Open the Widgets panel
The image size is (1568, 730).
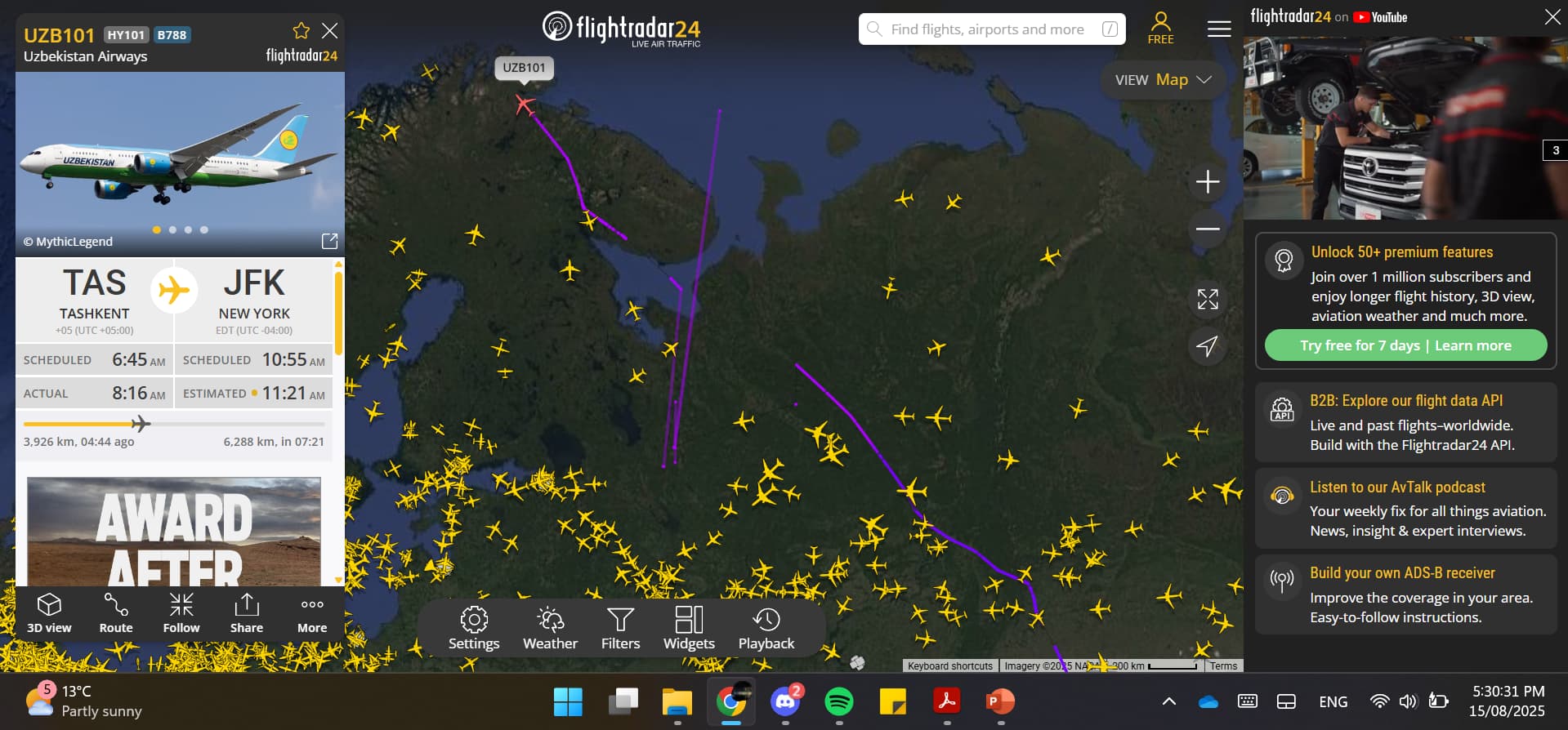[689, 628]
